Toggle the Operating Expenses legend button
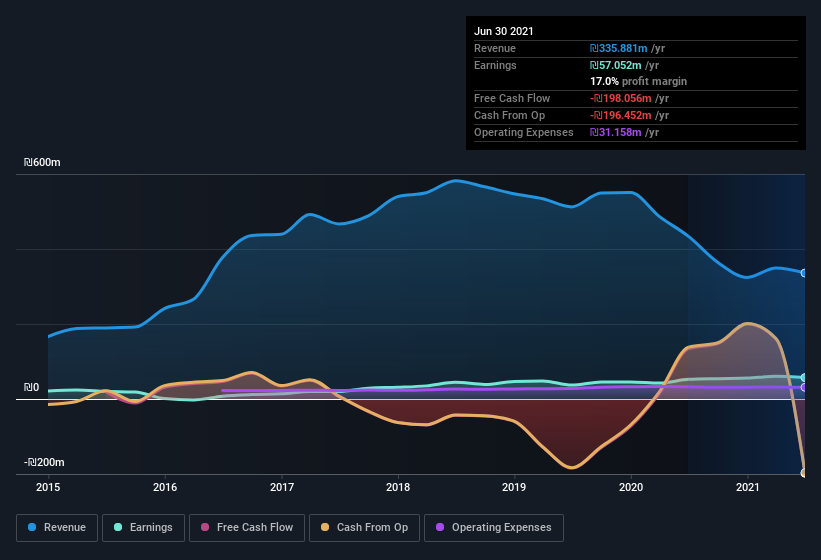Screen dimensions: 821x560 (x=494, y=528)
